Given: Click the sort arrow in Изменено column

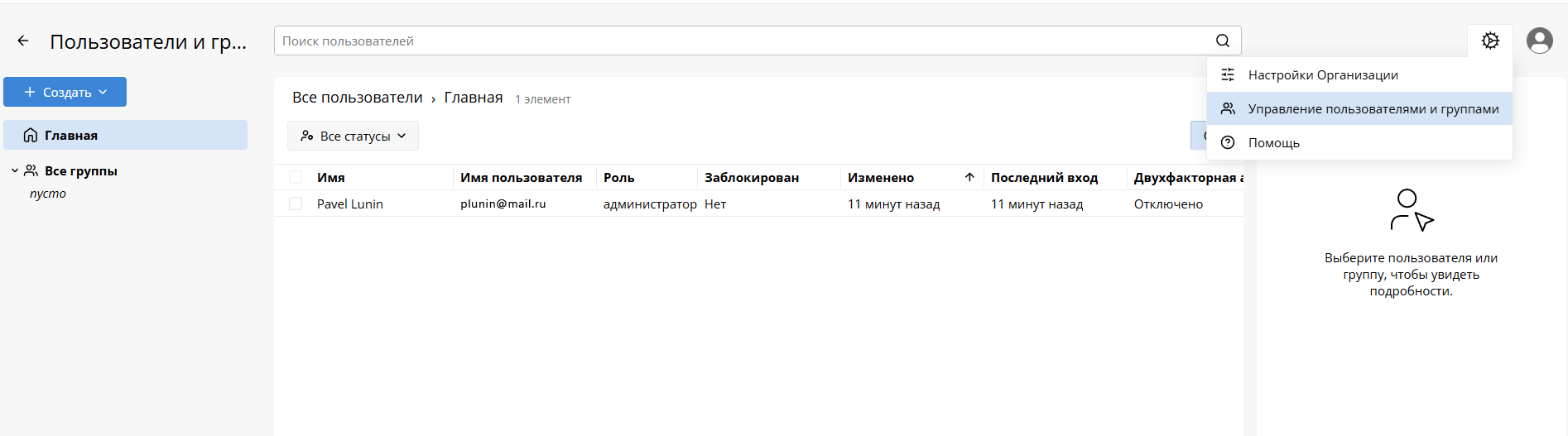Looking at the screenshot, I should pyautogui.click(x=969, y=177).
